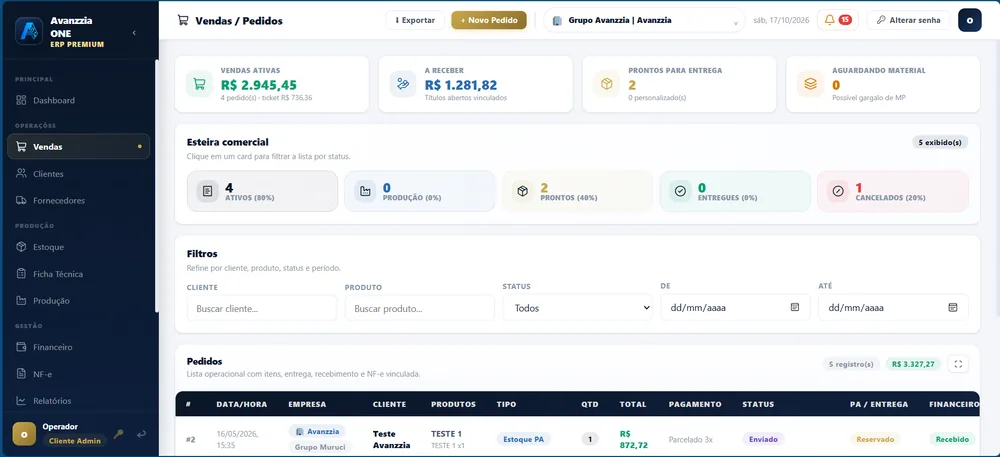Focus the Buscar cliente input field
Screen dimensions: 1000x457
click(261, 308)
